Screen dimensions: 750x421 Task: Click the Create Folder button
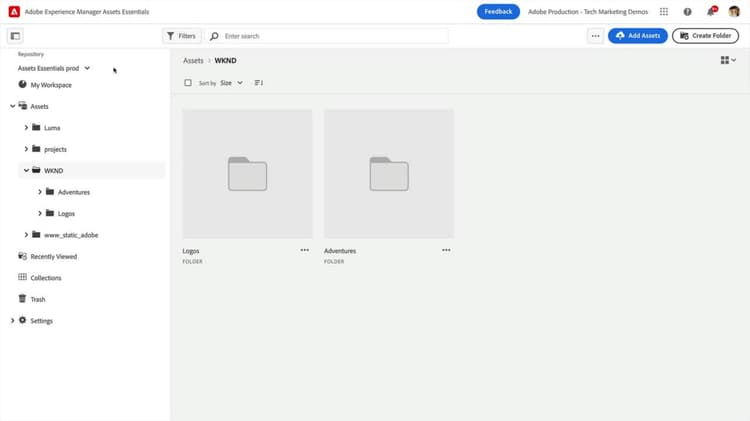(x=705, y=36)
